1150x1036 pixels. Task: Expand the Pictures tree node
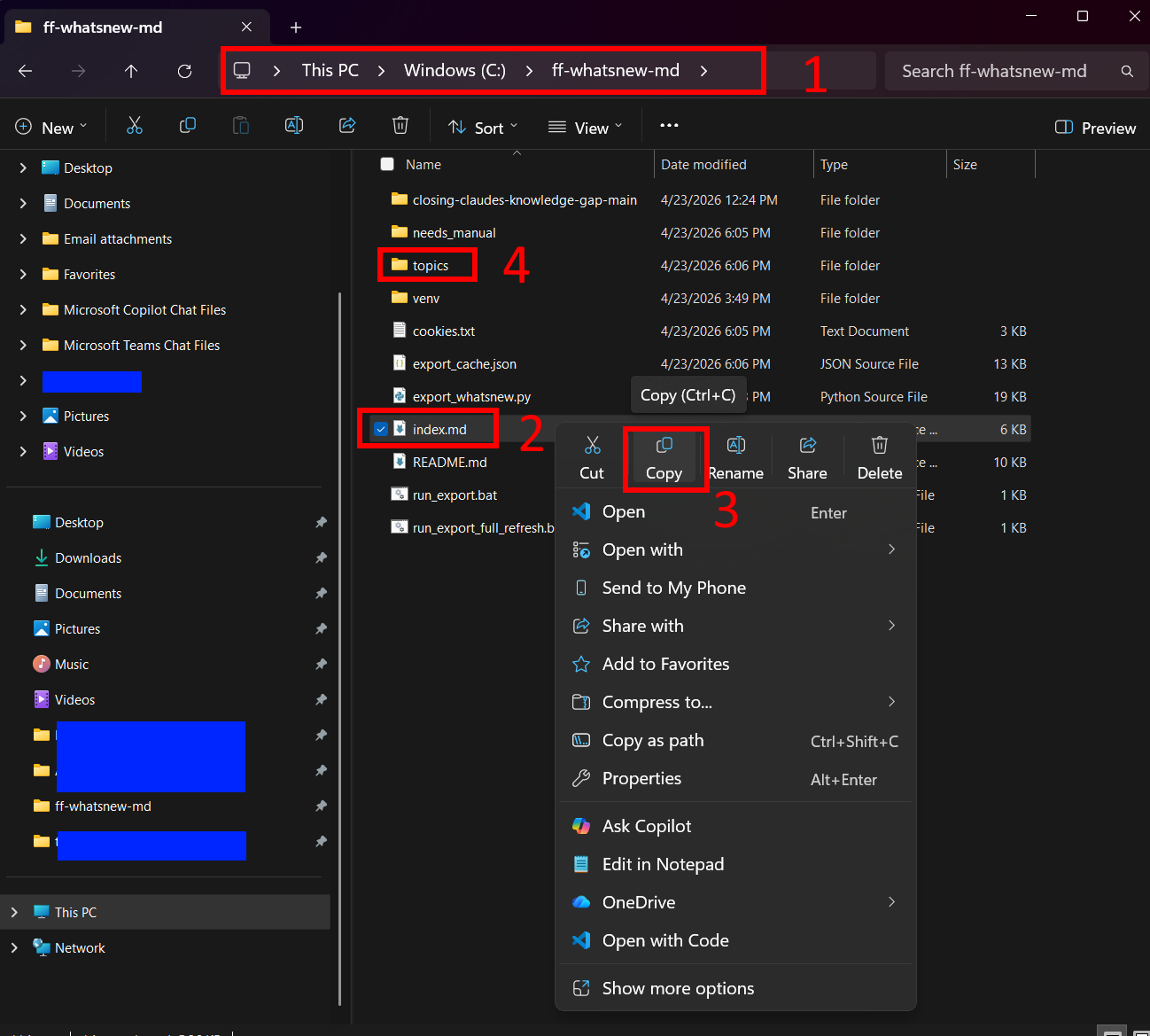point(23,416)
